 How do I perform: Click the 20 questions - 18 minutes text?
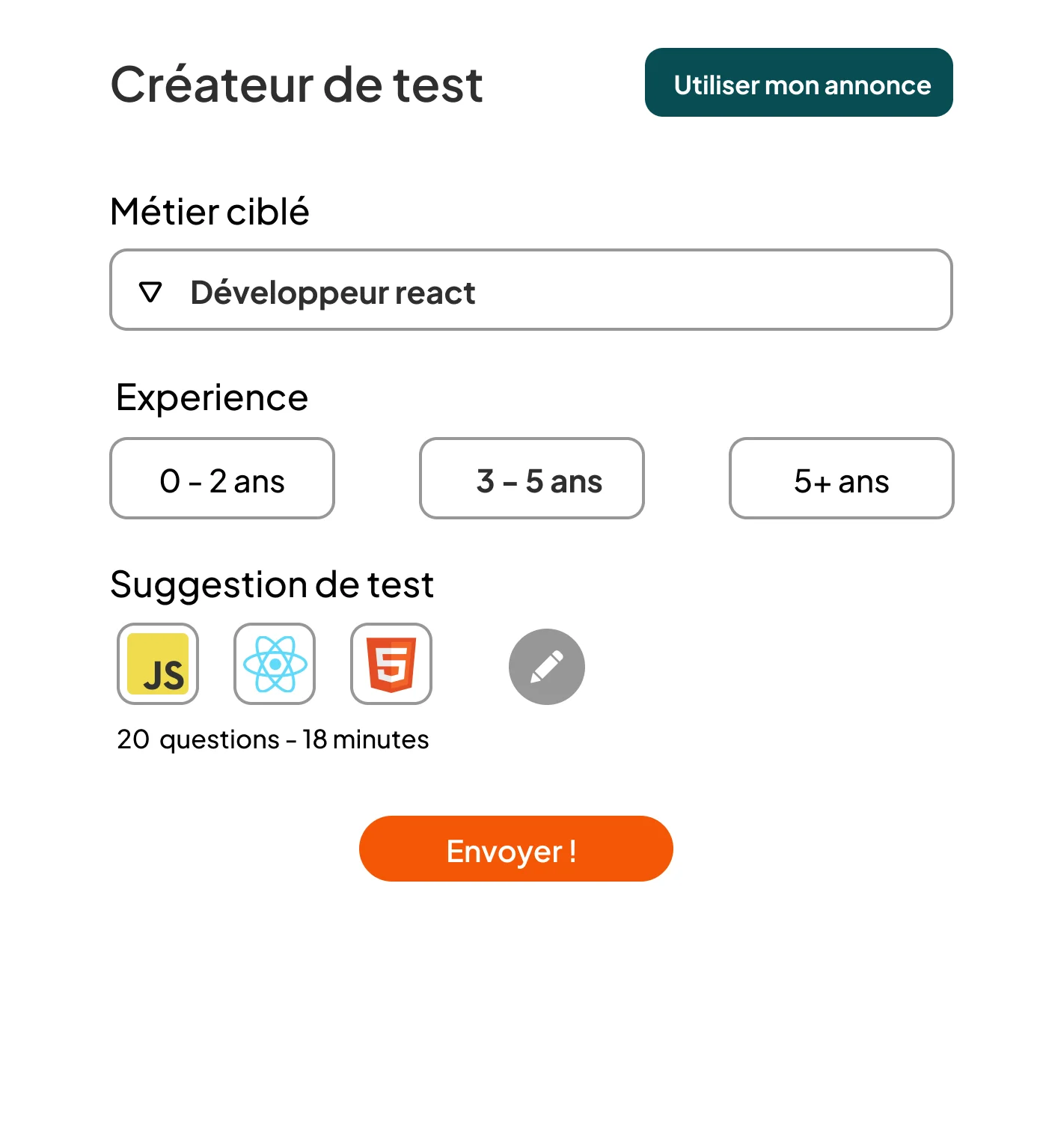click(273, 739)
